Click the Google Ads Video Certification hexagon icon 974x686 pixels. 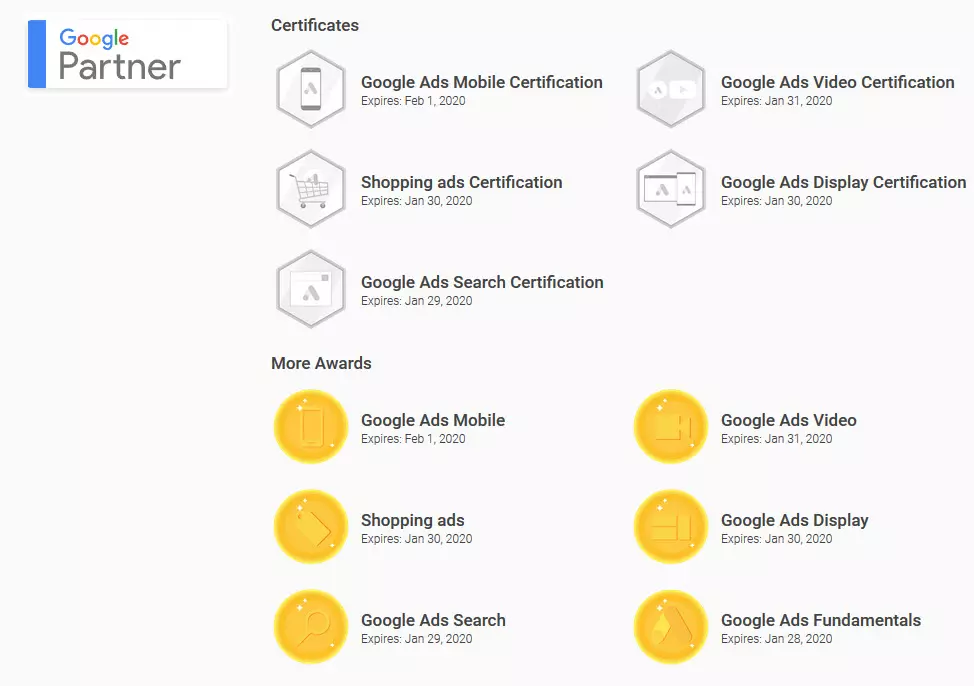(x=671, y=89)
